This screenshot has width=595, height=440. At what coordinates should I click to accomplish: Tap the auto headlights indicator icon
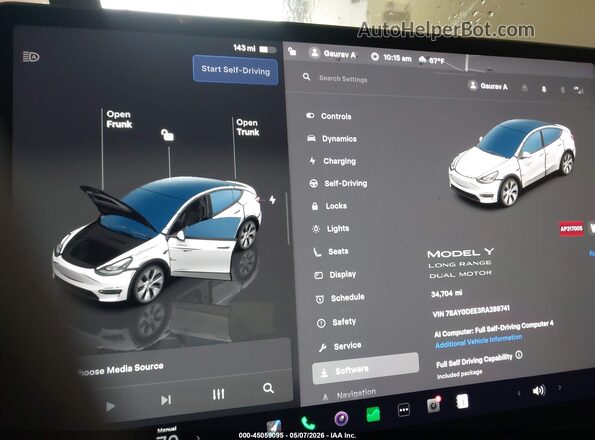click(x=31, y=57)
